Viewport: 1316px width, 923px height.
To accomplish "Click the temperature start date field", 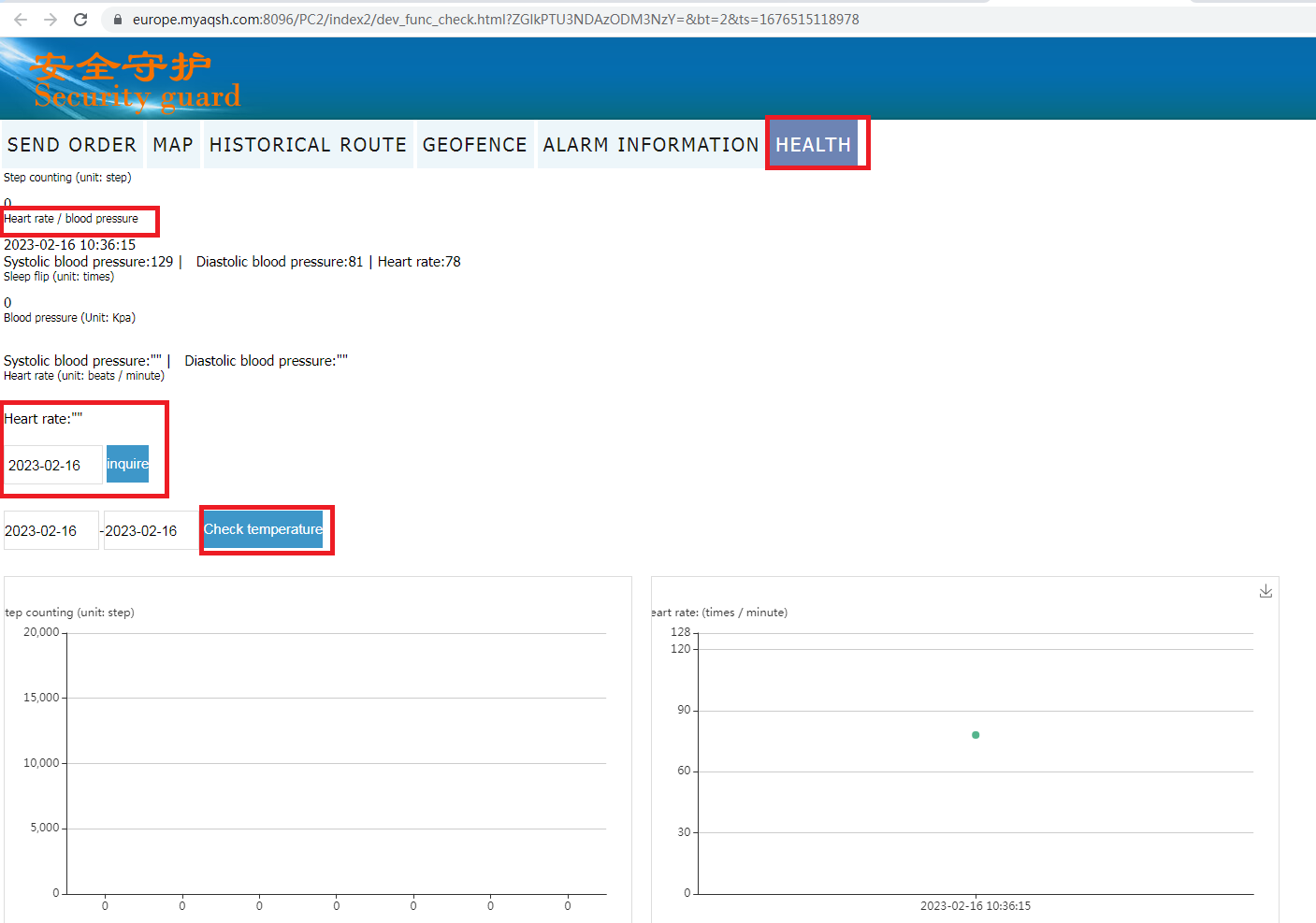I will [51, 530].
